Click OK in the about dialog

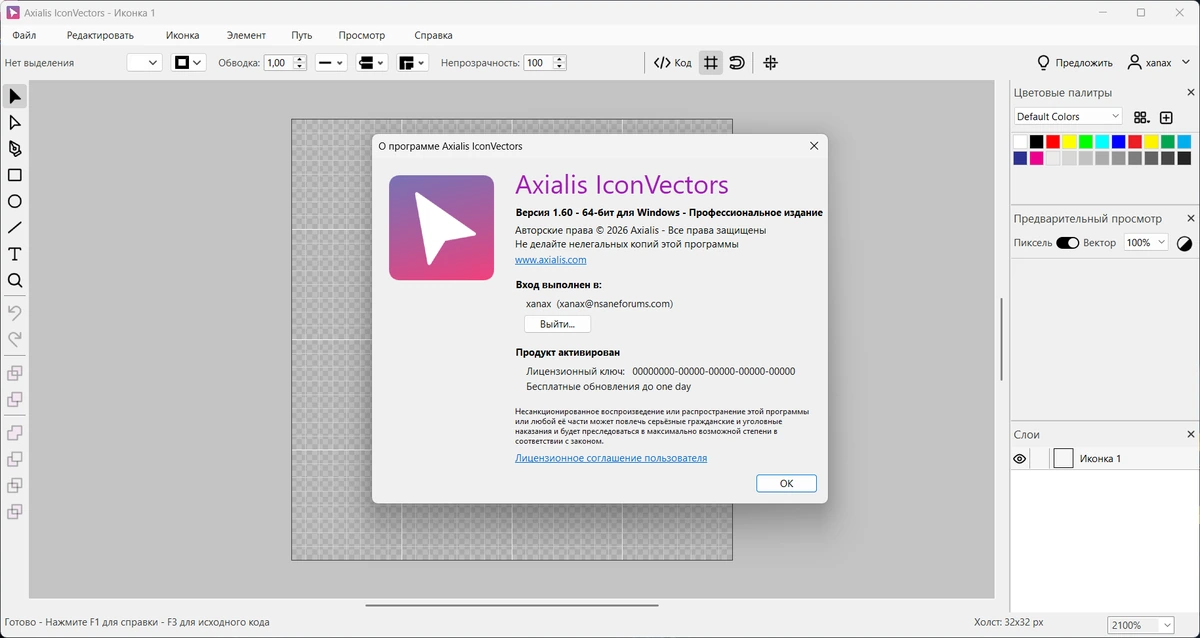pos(786,483)
